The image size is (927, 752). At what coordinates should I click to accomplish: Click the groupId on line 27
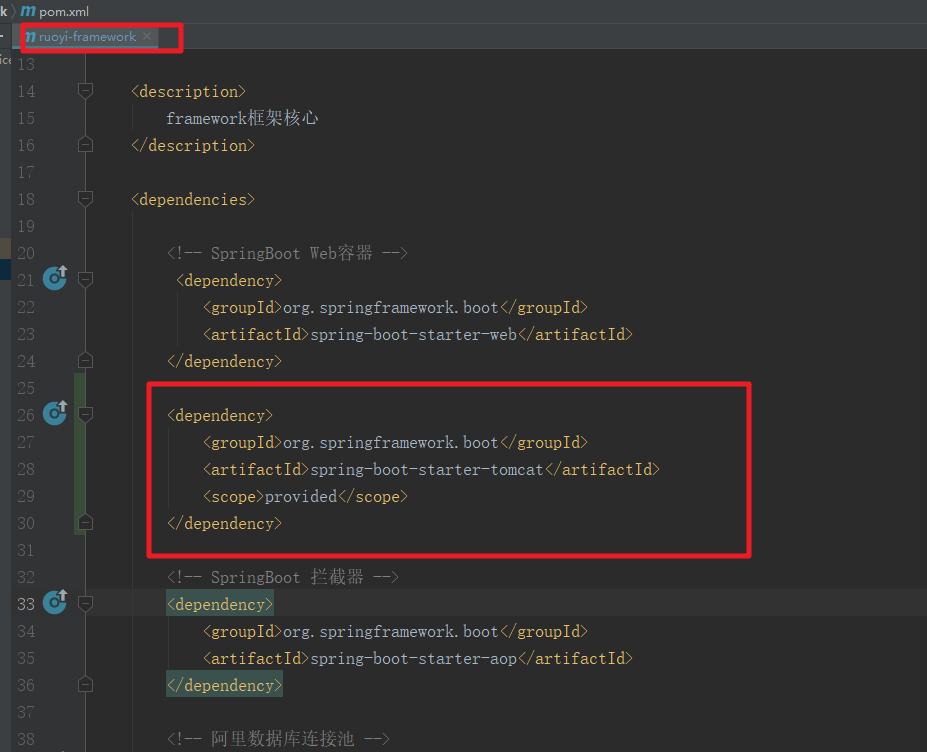point(396,442)
